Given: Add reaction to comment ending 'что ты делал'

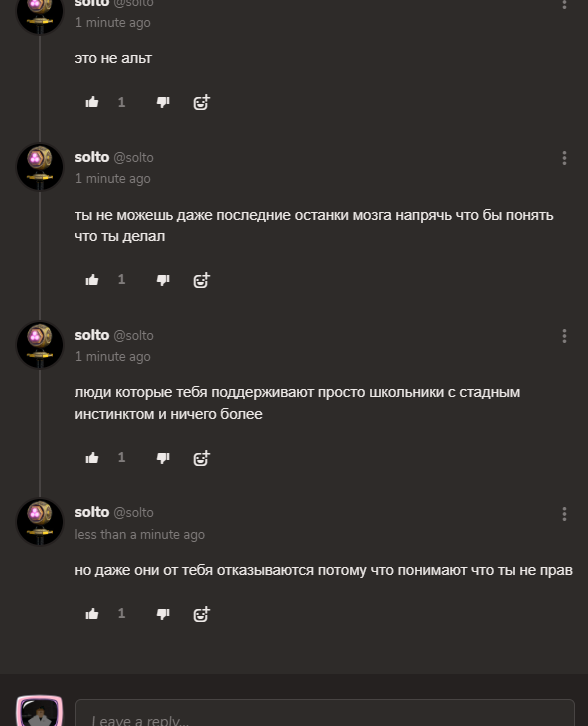Looking at the screenshot, I should [201, 280].
